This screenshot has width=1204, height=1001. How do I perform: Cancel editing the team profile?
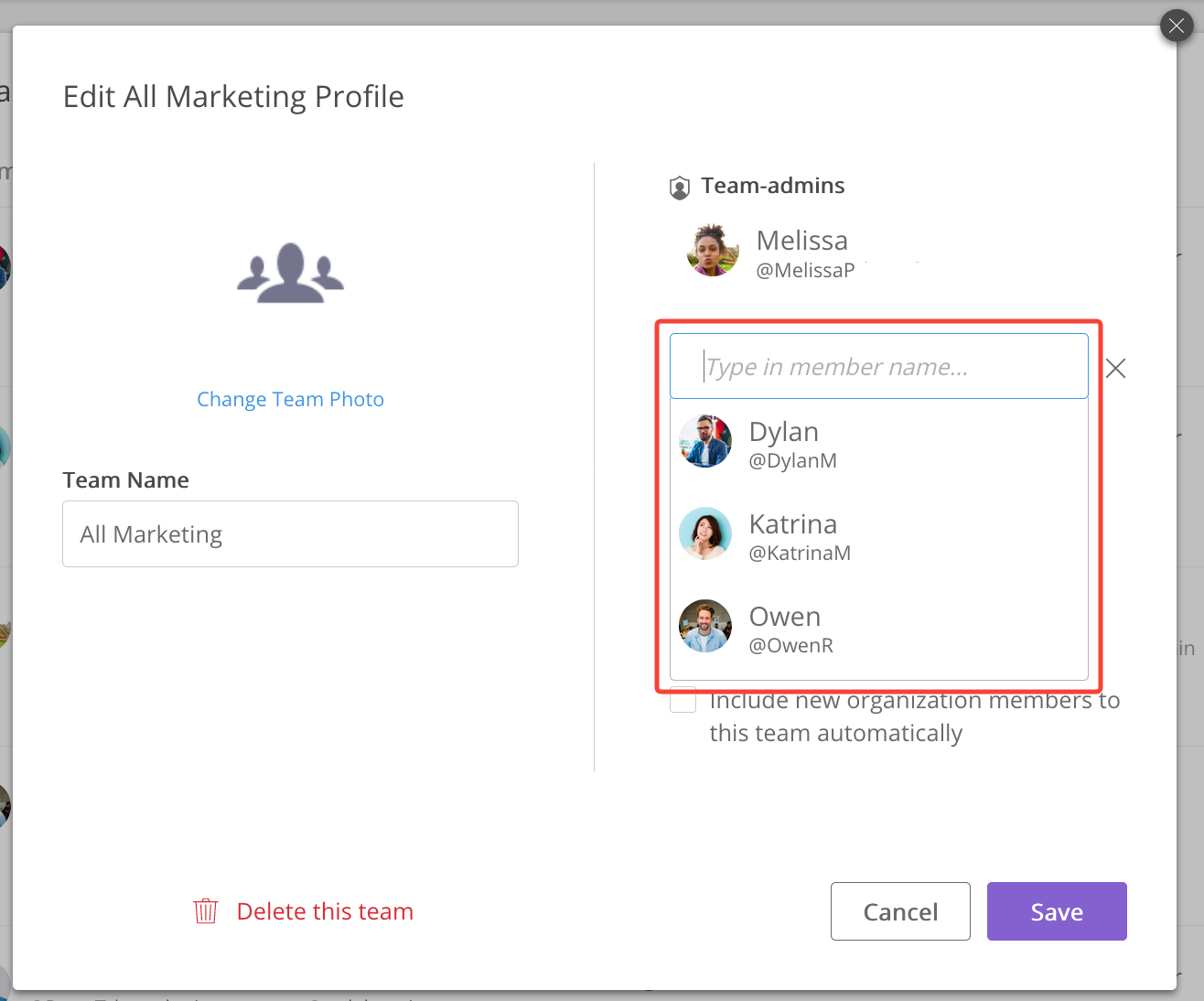pos(900,911)
